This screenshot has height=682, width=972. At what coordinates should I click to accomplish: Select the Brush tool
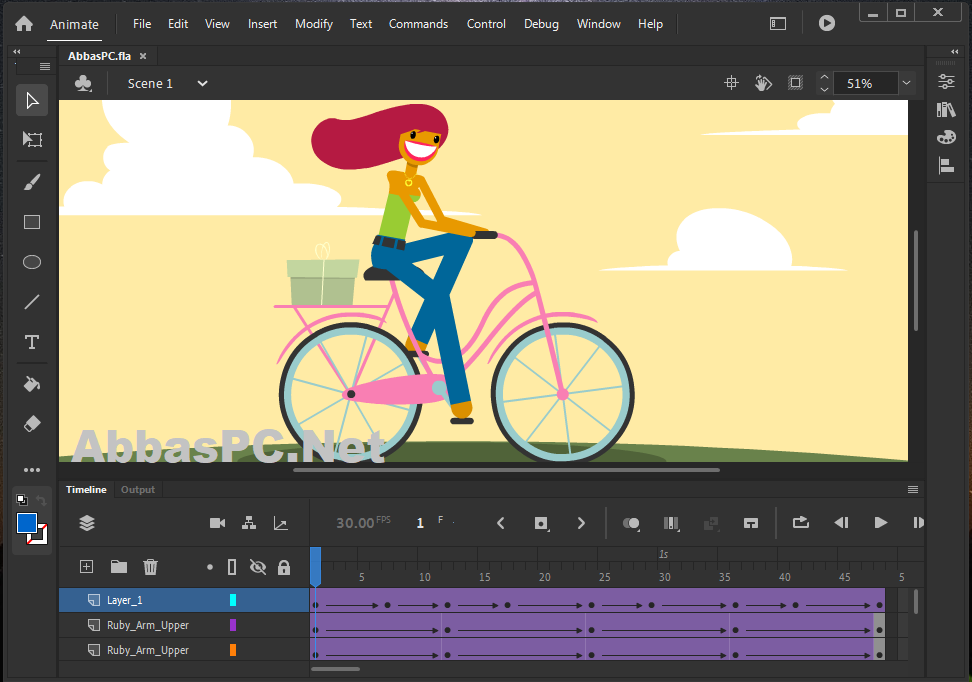pyautogui.click(x=32, y=182)
